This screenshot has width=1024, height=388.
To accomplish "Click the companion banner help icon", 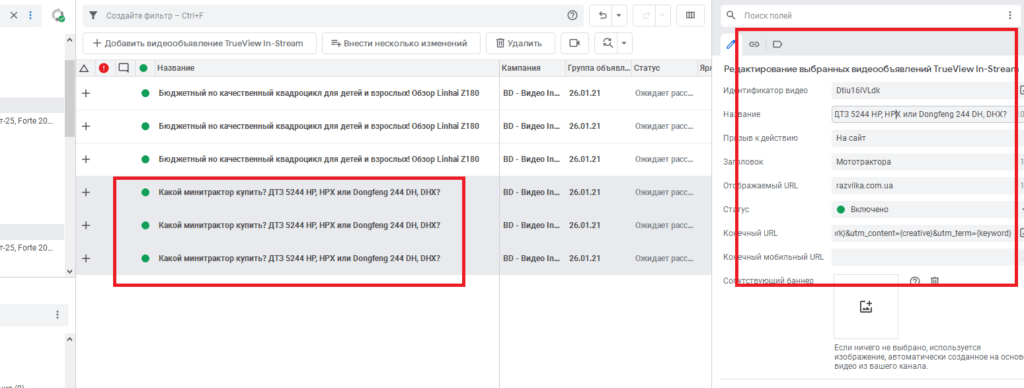I will click(x=915, y=281).
